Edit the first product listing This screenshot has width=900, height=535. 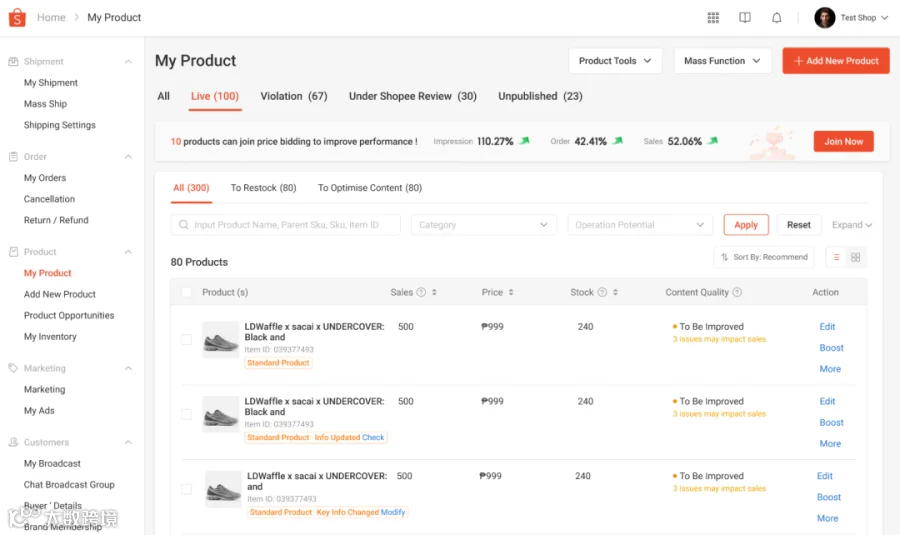coord(827,327)
